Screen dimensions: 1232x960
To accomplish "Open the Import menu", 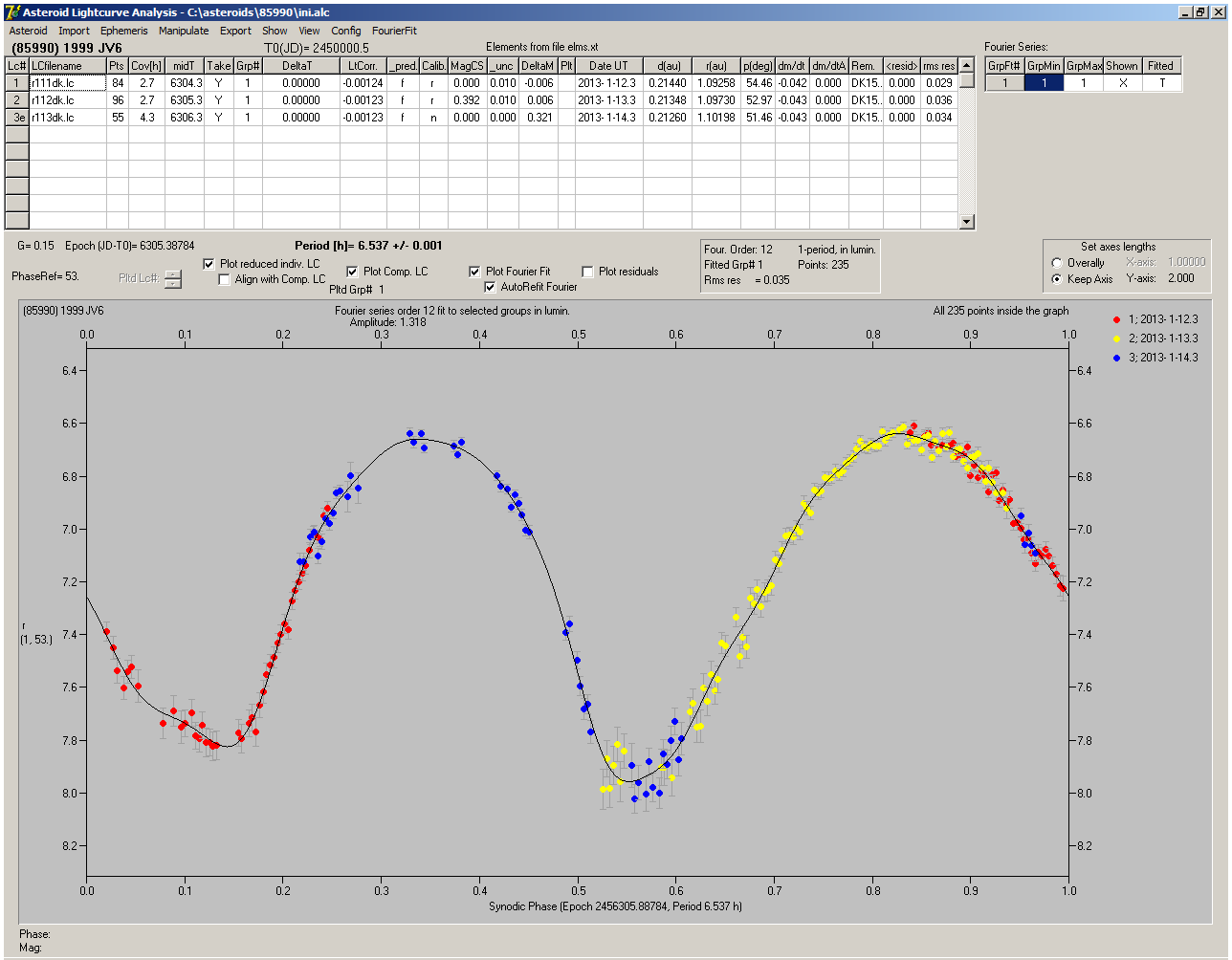I will point(74,31).
